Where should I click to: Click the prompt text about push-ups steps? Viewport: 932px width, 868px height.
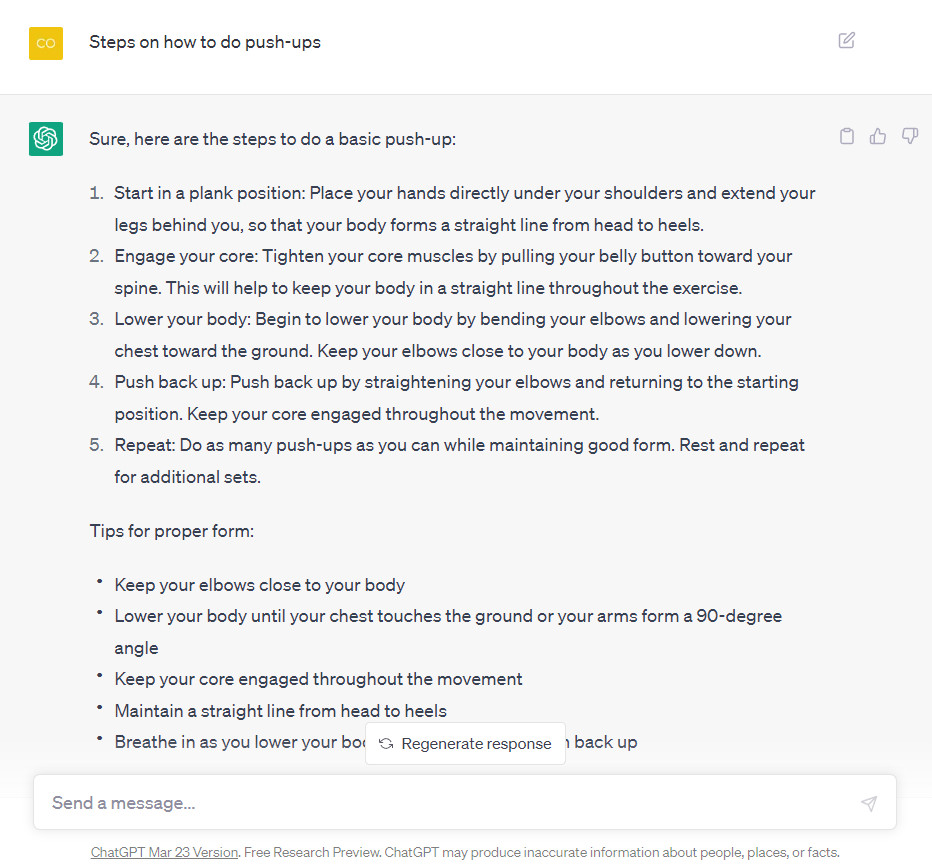pos(205,42)
